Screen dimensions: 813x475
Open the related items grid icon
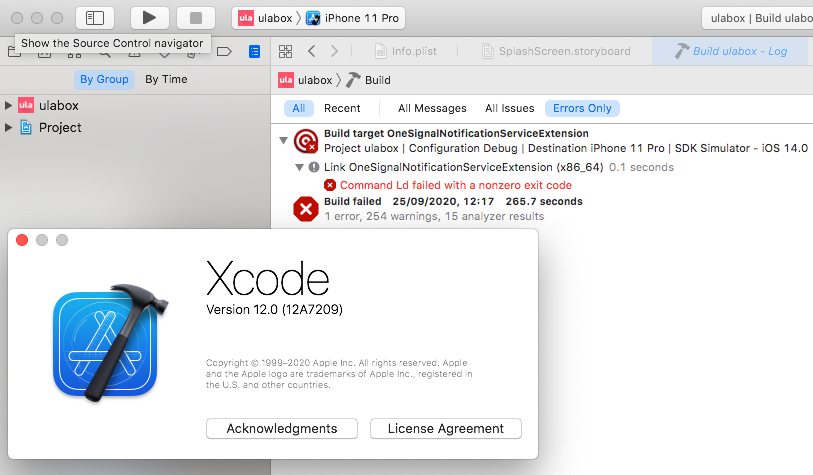point(286,51)
